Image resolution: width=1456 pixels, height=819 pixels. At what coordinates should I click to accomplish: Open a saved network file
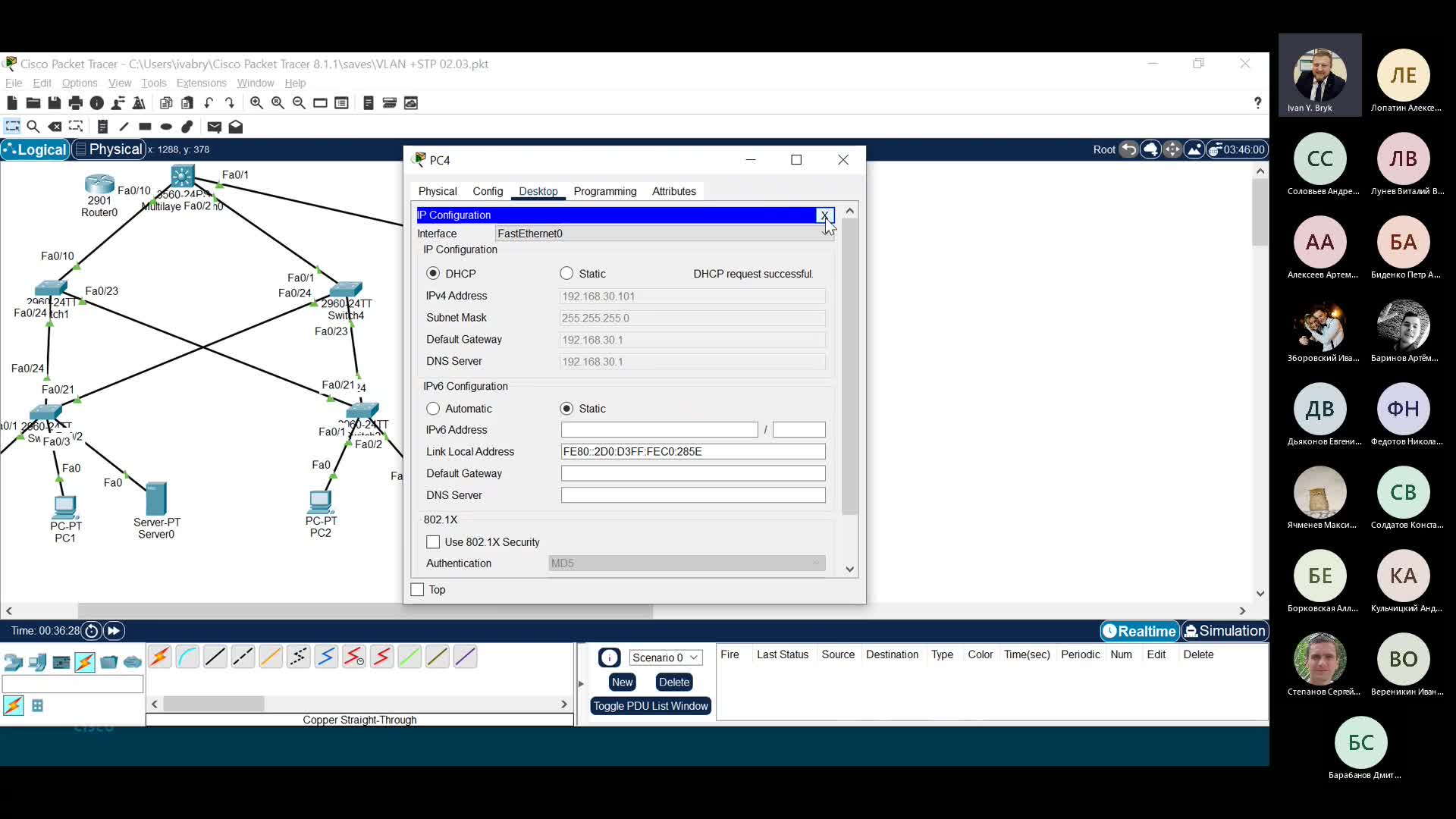coord(33,103)
